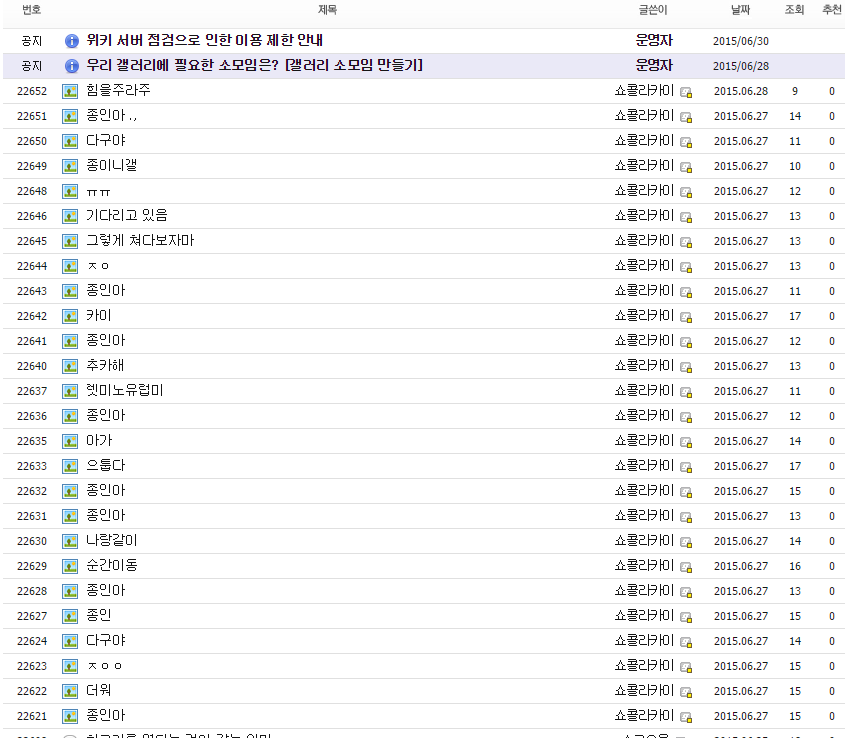
Task: Click the gallog icon beside author in row 22652
Action: tap(686, 92)
